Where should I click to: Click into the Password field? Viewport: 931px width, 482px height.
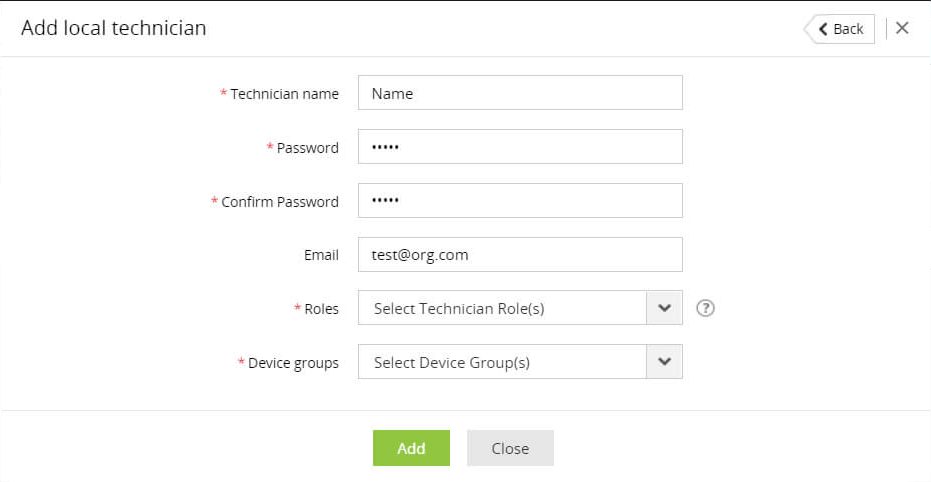pyautogui.click(x=520, y=147)
